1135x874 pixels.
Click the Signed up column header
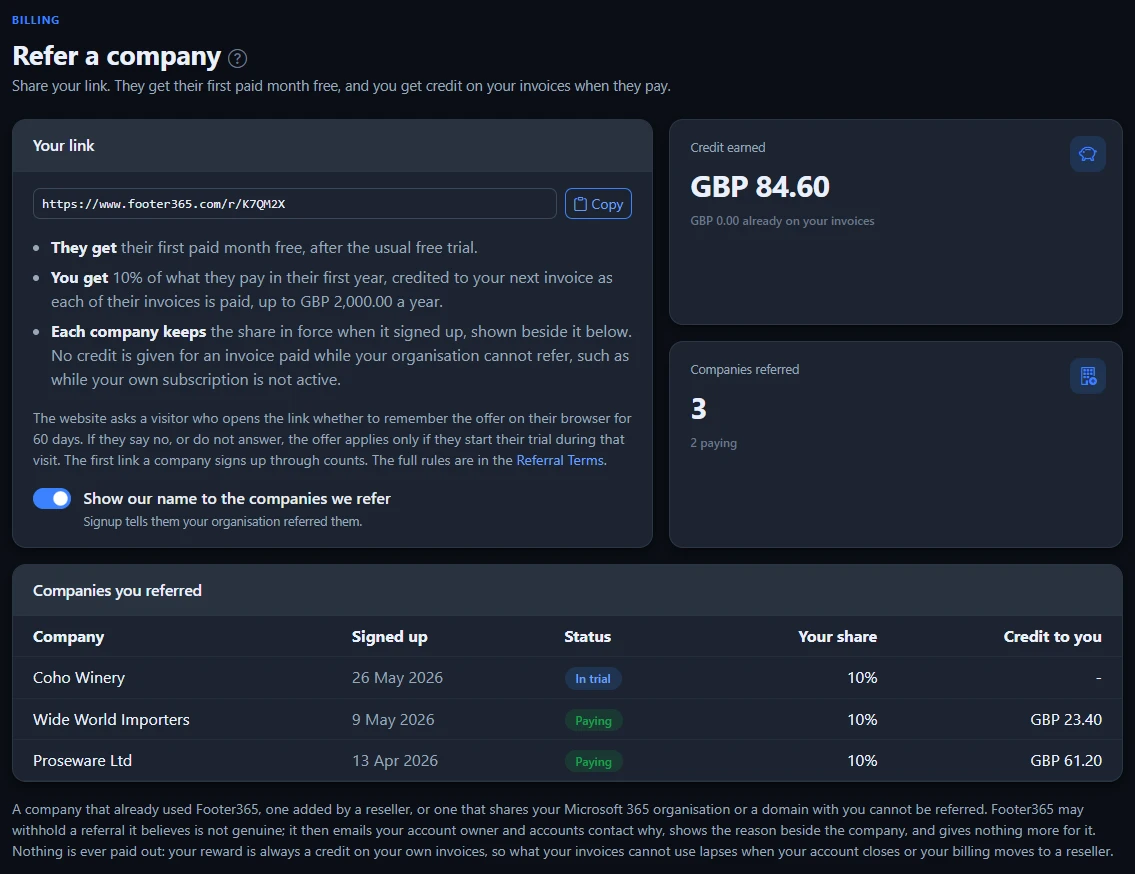point(389,636)
